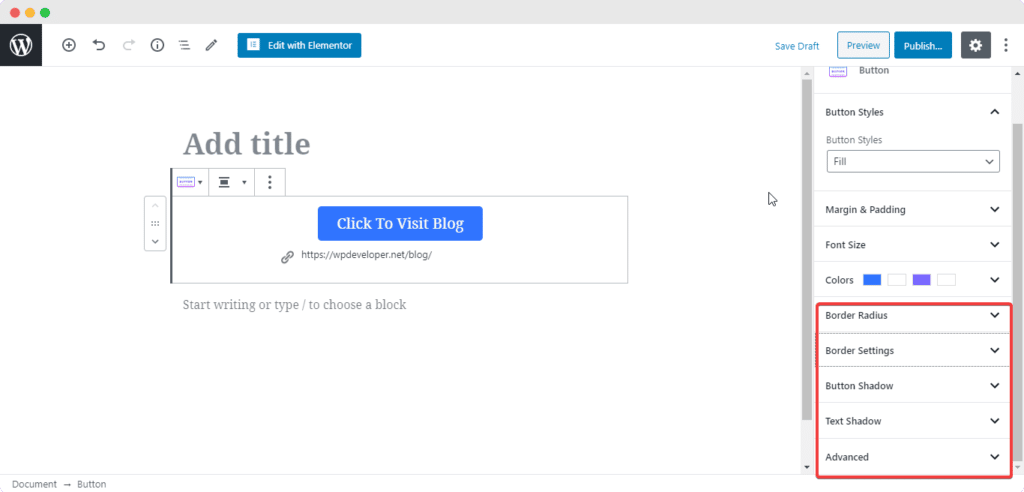Viewport: 1024px width, 492px height.
Task: Click the Save Draft link
Action: pyautogui.click(x=796, y=46)
